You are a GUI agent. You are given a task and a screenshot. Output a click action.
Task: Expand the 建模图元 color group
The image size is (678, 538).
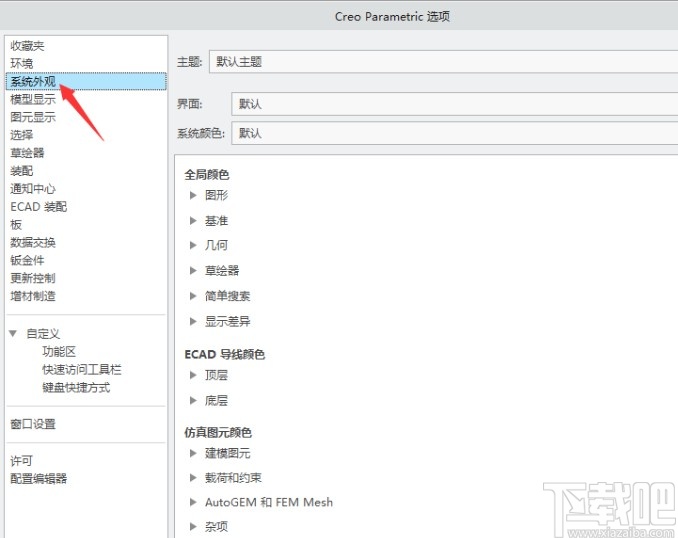click(193, 453)
